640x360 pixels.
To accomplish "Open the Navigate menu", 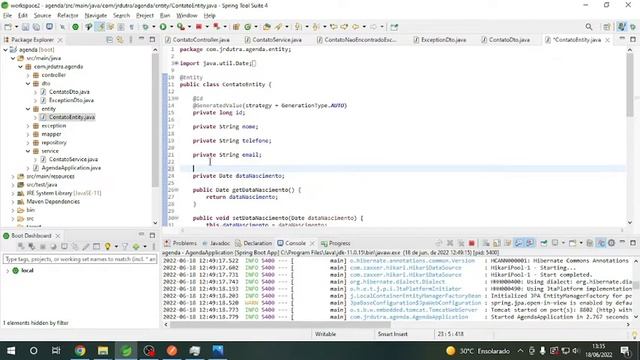I will point(96,16).
